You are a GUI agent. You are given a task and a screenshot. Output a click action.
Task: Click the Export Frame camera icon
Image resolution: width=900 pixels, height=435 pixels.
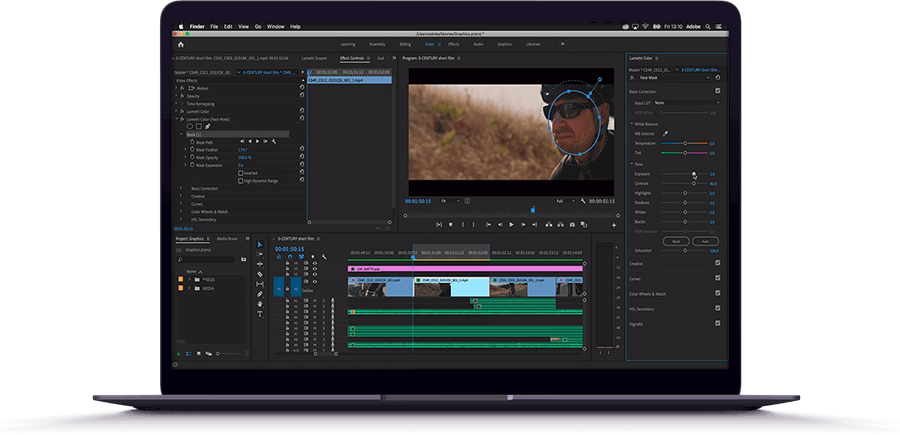pos(572,225)
